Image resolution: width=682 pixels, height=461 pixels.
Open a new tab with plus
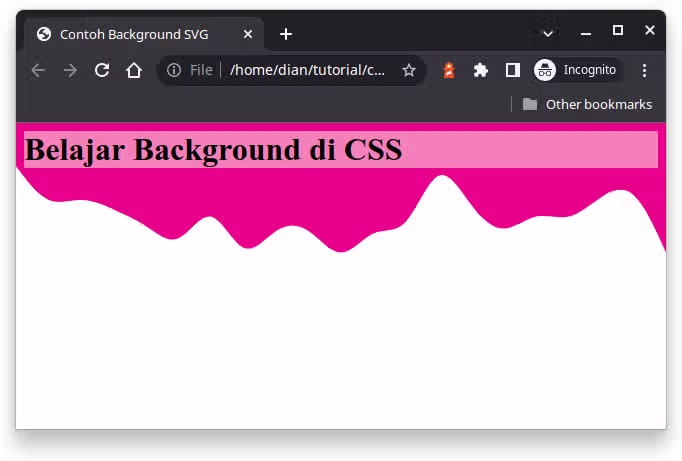click(286, 34)
